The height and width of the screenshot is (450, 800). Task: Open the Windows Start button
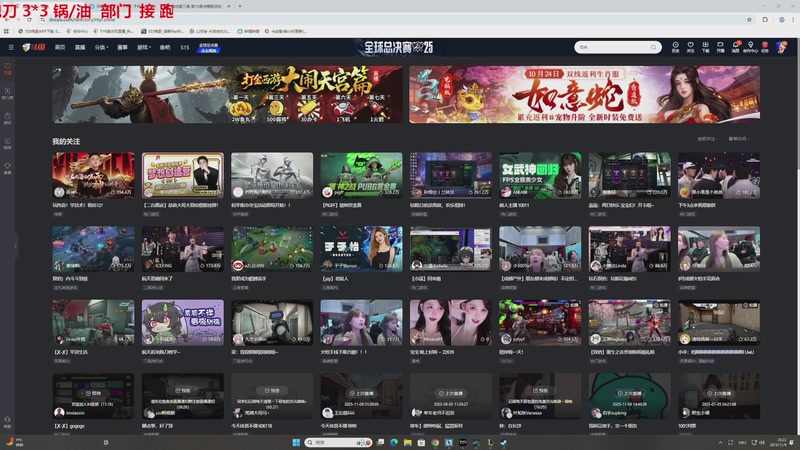[x=296, y=442]
